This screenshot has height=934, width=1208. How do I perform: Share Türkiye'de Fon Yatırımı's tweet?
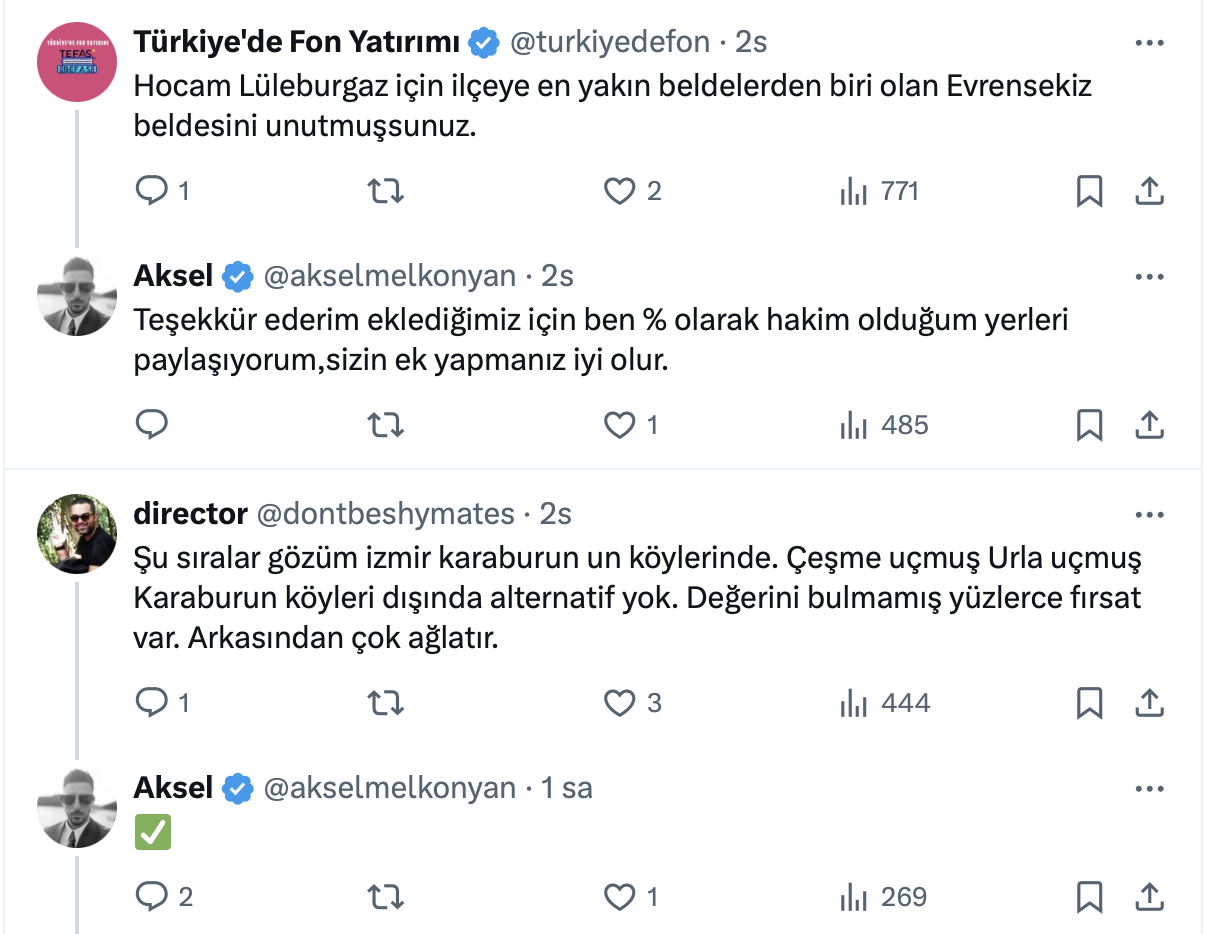(x=1150, y=191)
